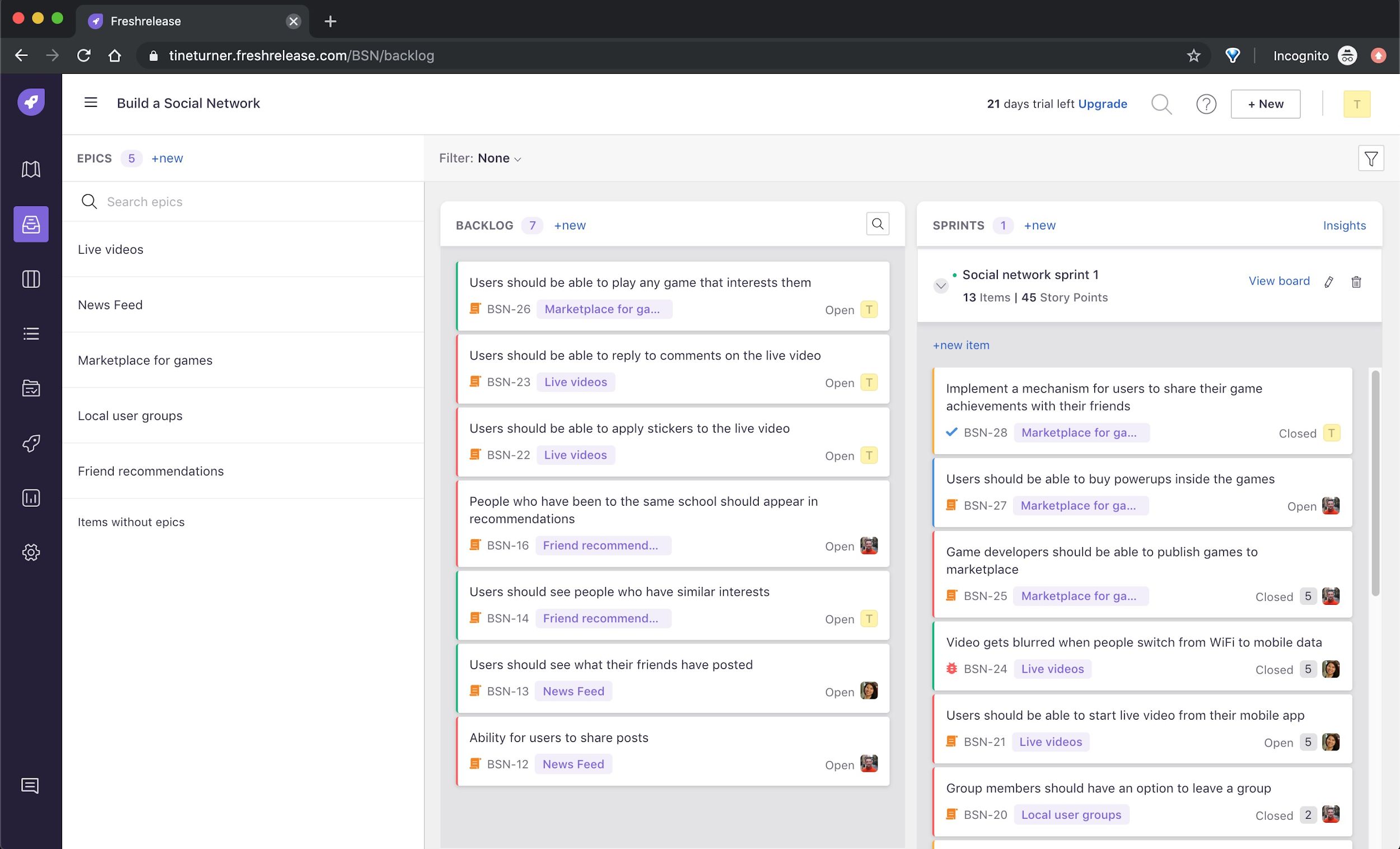Image resolution: width=1400 pixels, height=849 pixels.
Task: Click the browser home icon
Action: [x=115, y=55]
